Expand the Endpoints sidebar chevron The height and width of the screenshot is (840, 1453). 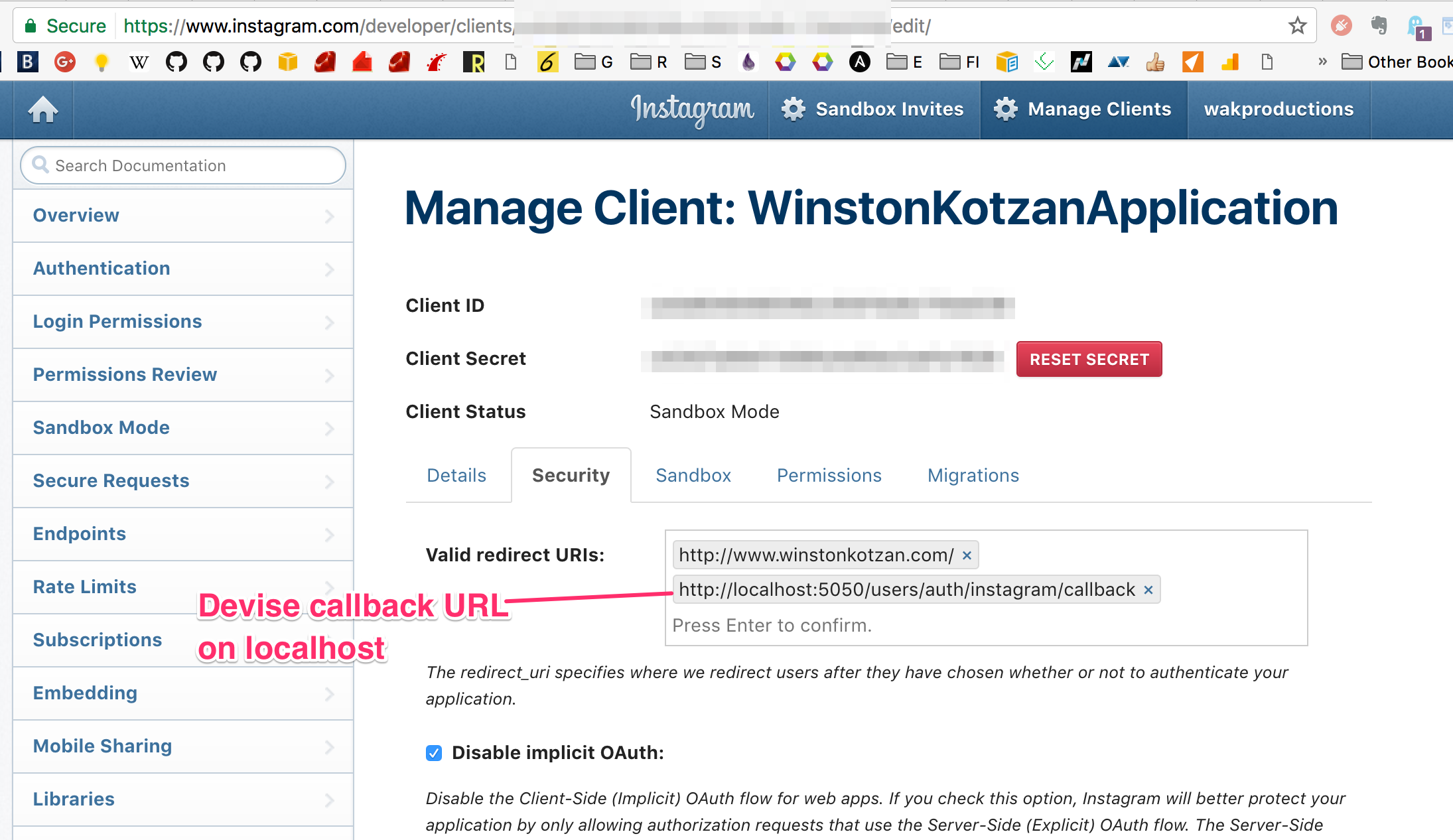click(329, 535)
